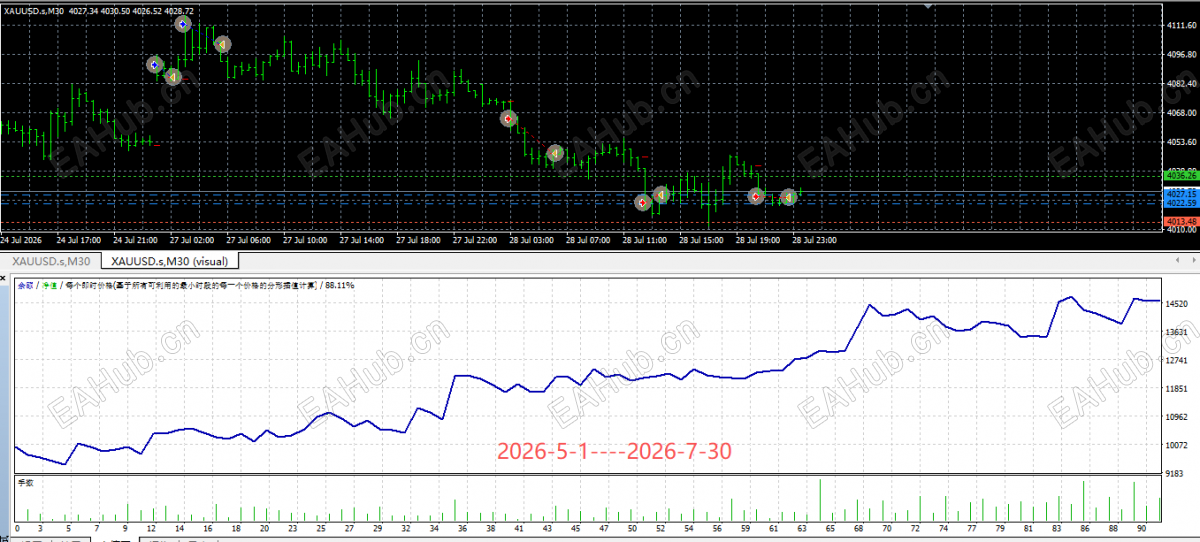Click the 余额 balance legend label
1200x542 pixels.
pyautogui.click(x=24, y=285)
